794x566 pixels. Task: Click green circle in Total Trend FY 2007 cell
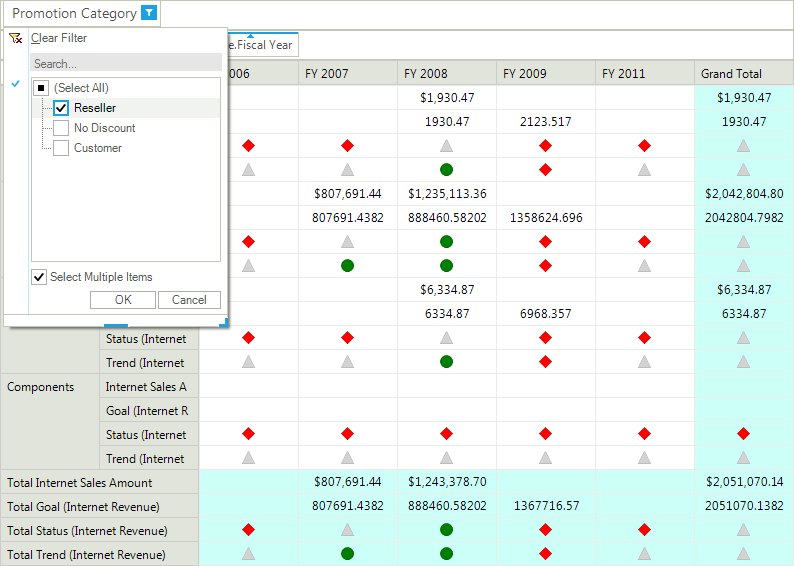(x=347, y=553)
